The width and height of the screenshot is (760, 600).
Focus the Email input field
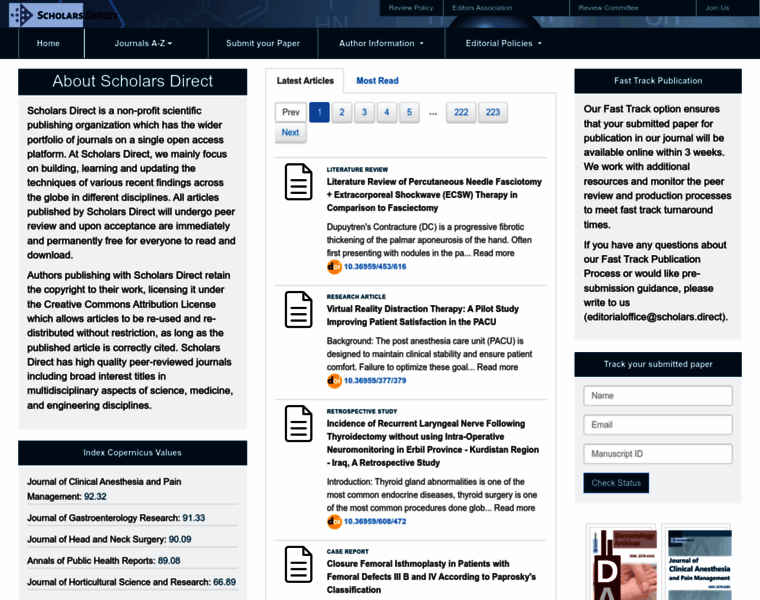click(x=658, y=425)
